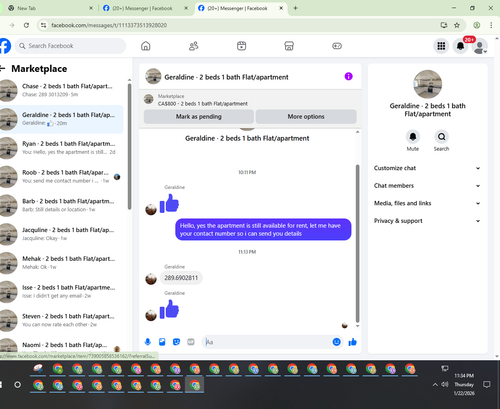Select the Geraldine conversation row
The width and height of the screenshot is (500, 409).
(x=62, y=119)
